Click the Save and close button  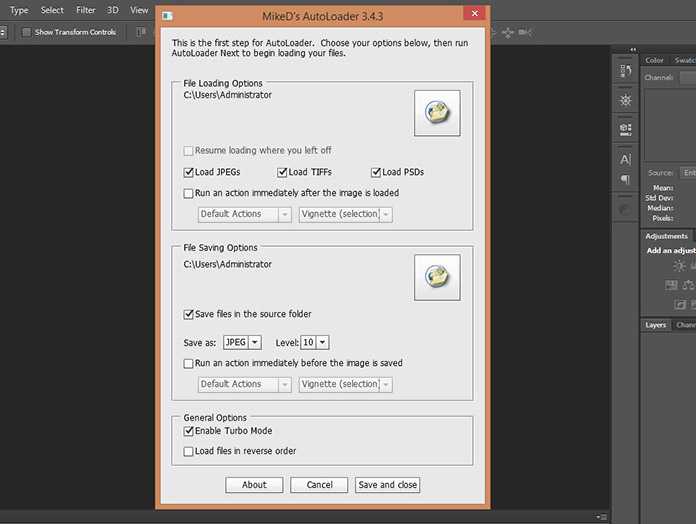pyautogui.click(x=388, y=485)
